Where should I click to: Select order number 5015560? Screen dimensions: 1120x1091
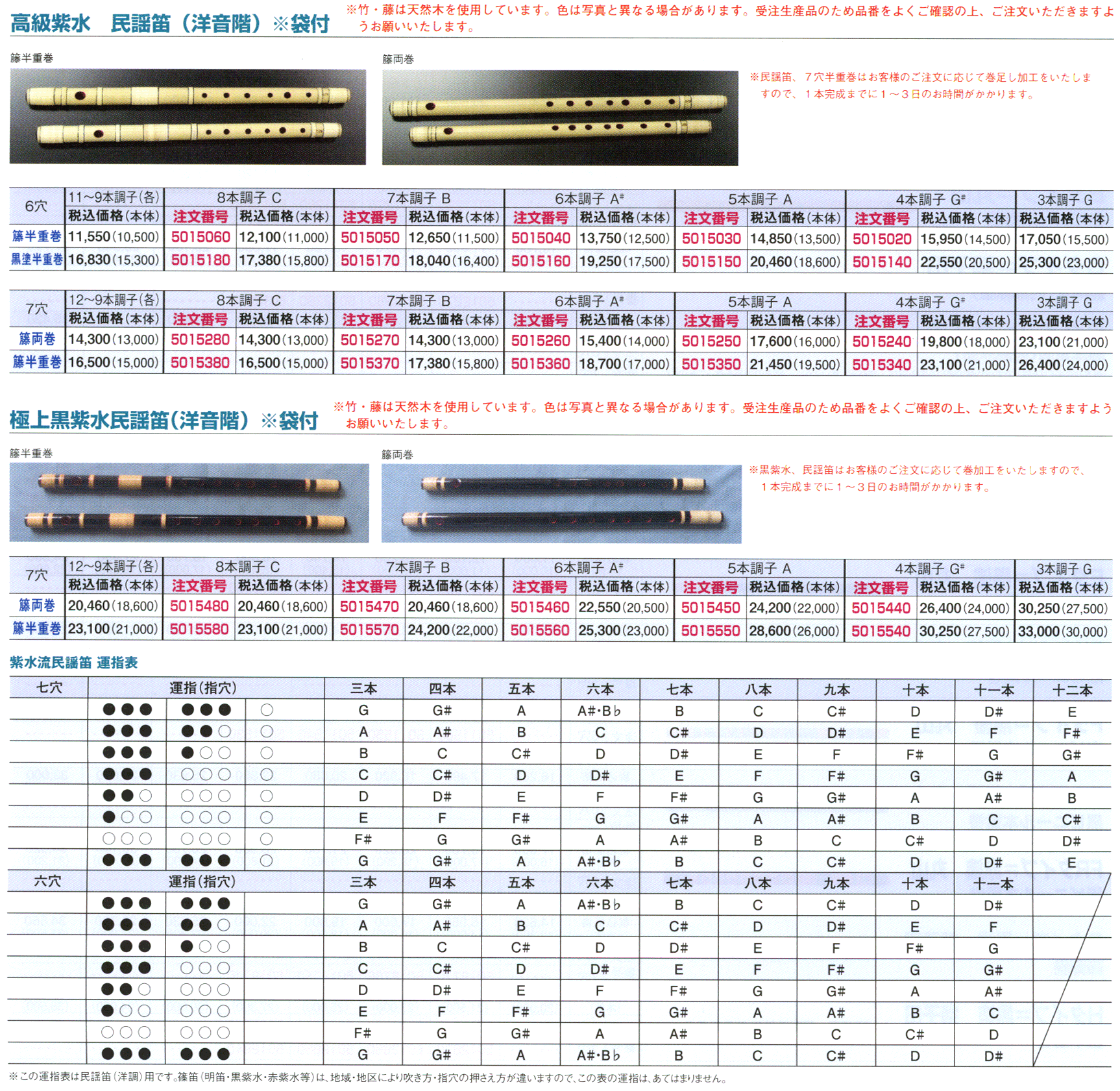(540, 630)
